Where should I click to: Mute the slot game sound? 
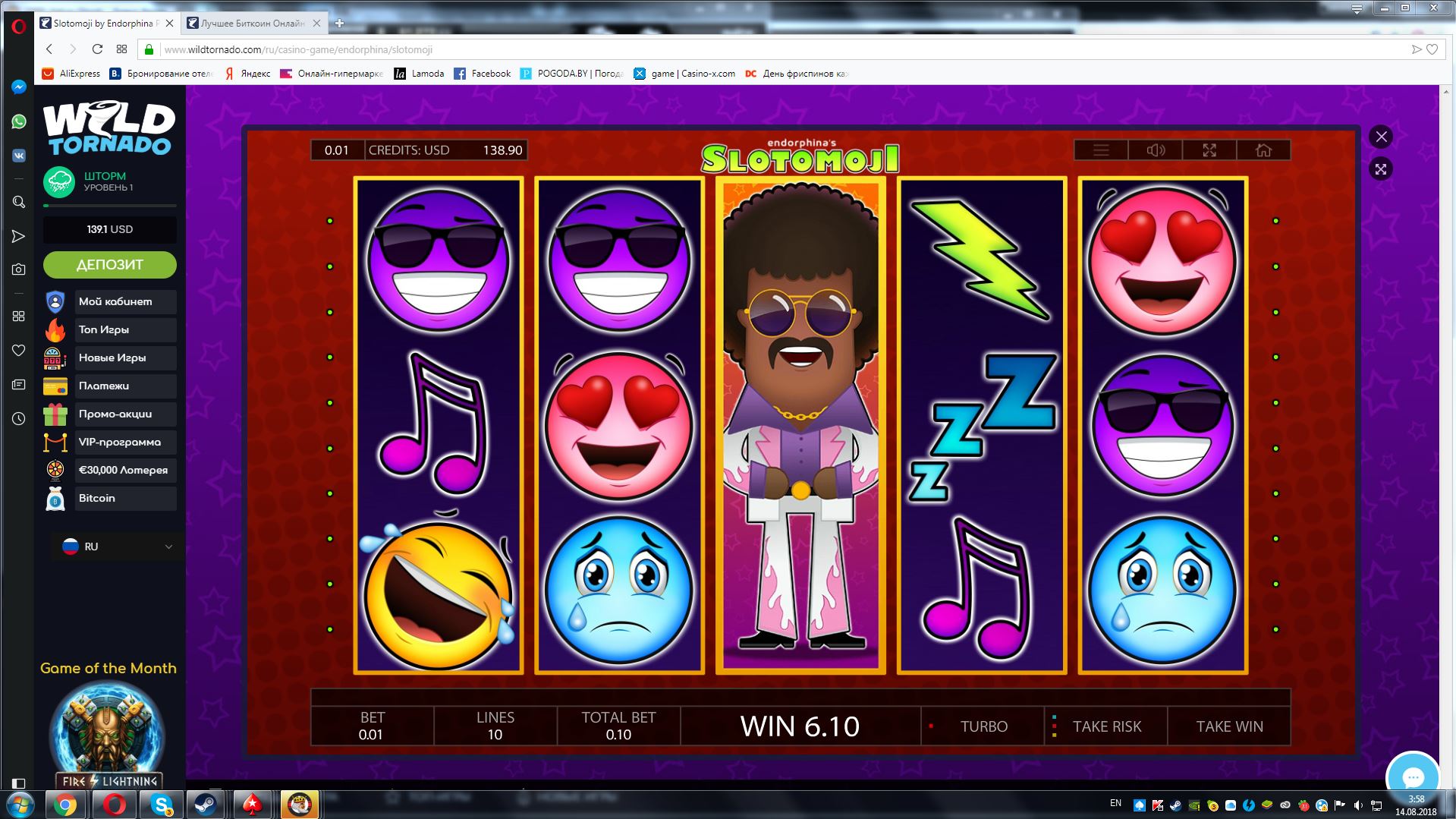pyautogui.click(x=1155, y=150)
